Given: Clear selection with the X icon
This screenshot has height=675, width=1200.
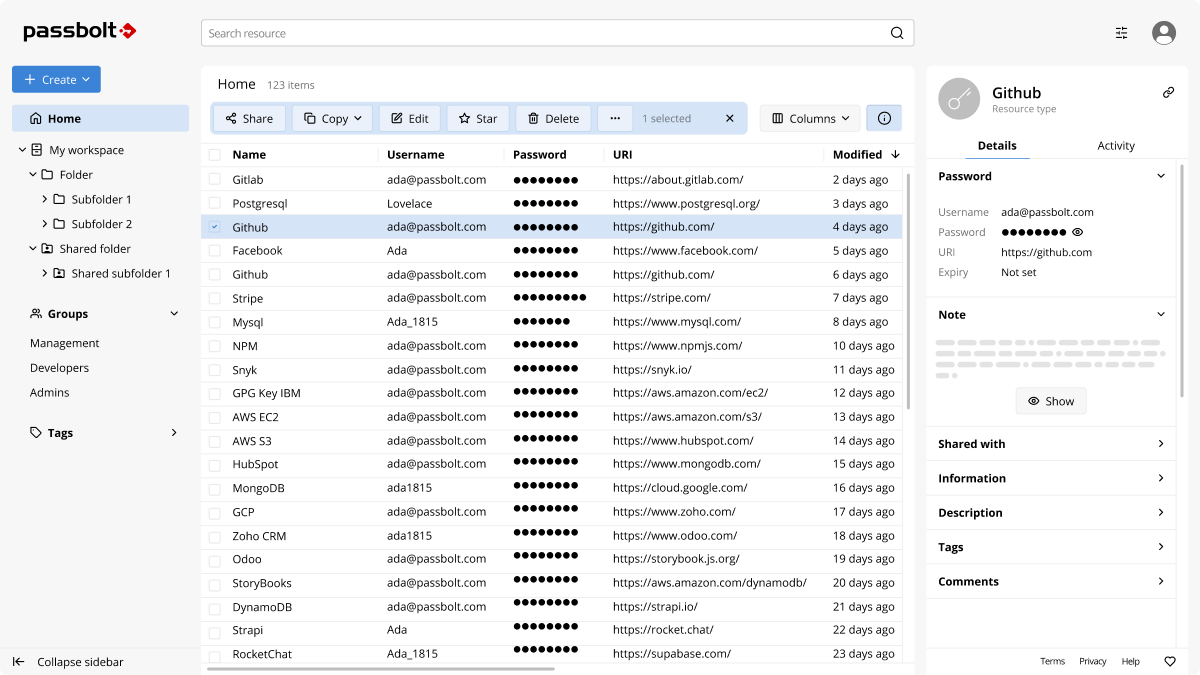Looking at the screenshot, I should [x=729, y=118].
